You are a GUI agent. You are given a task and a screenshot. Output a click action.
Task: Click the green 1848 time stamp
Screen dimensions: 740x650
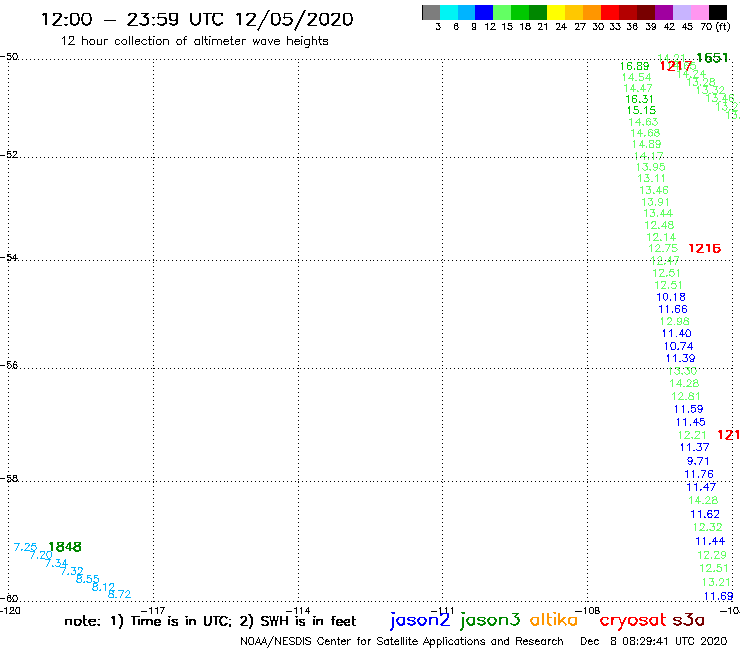(x=65, y=547)
